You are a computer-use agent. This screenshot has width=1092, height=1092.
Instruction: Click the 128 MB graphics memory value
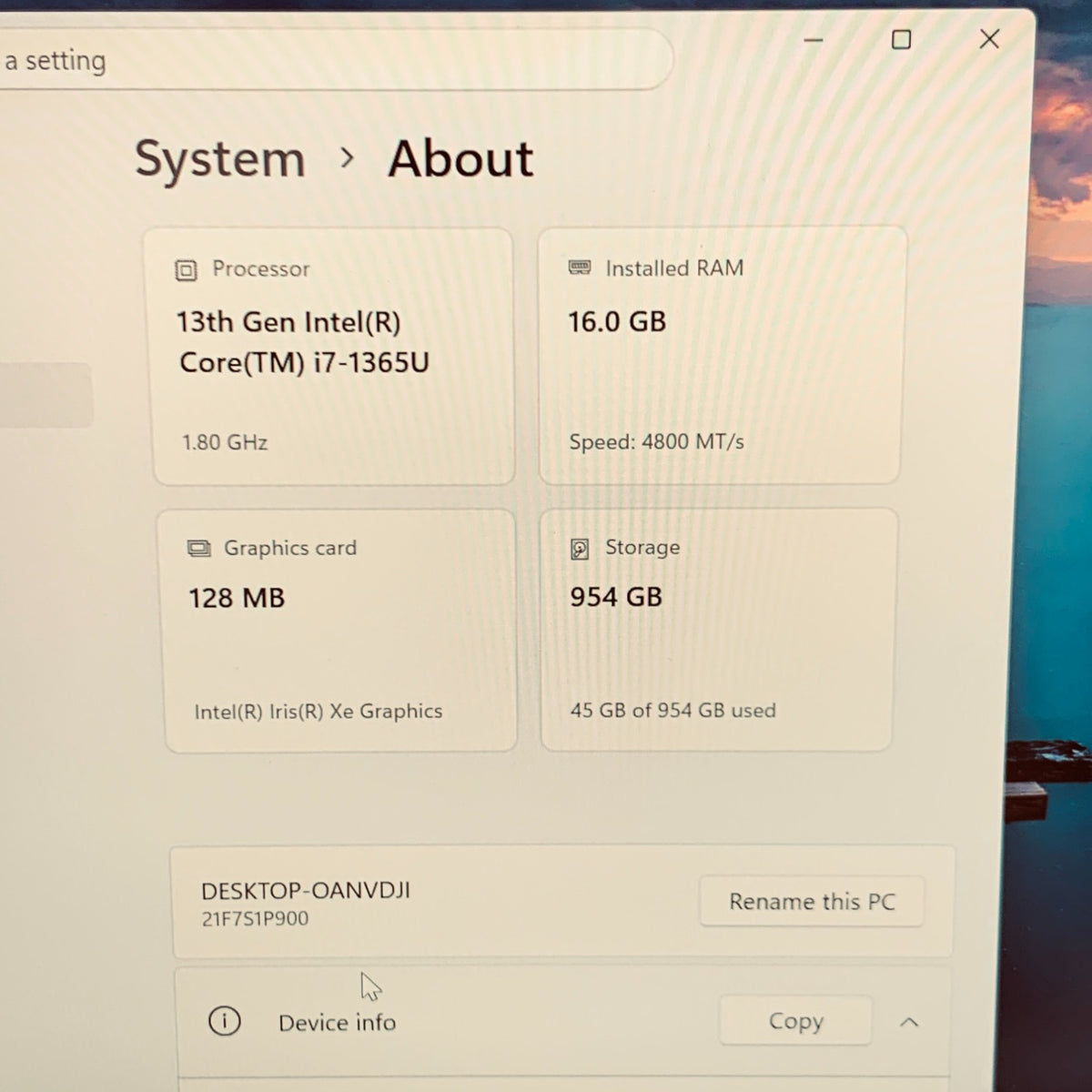237,598
